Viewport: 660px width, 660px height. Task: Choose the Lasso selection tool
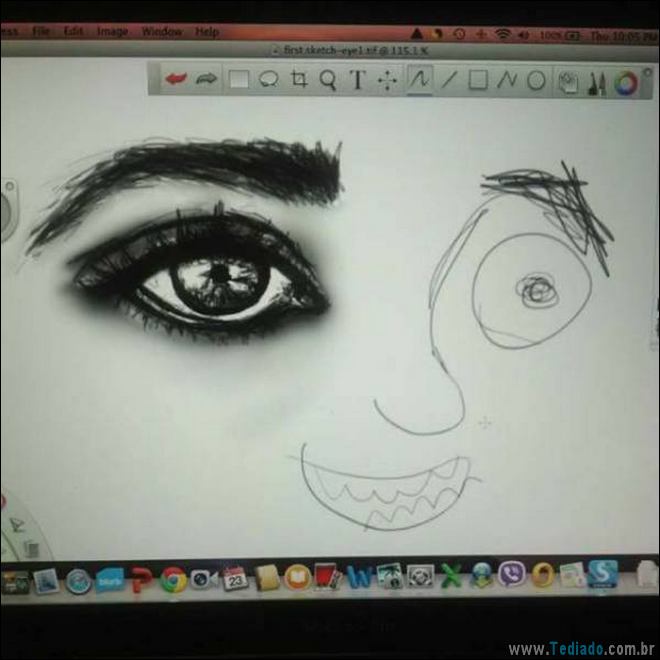(268, 80)
